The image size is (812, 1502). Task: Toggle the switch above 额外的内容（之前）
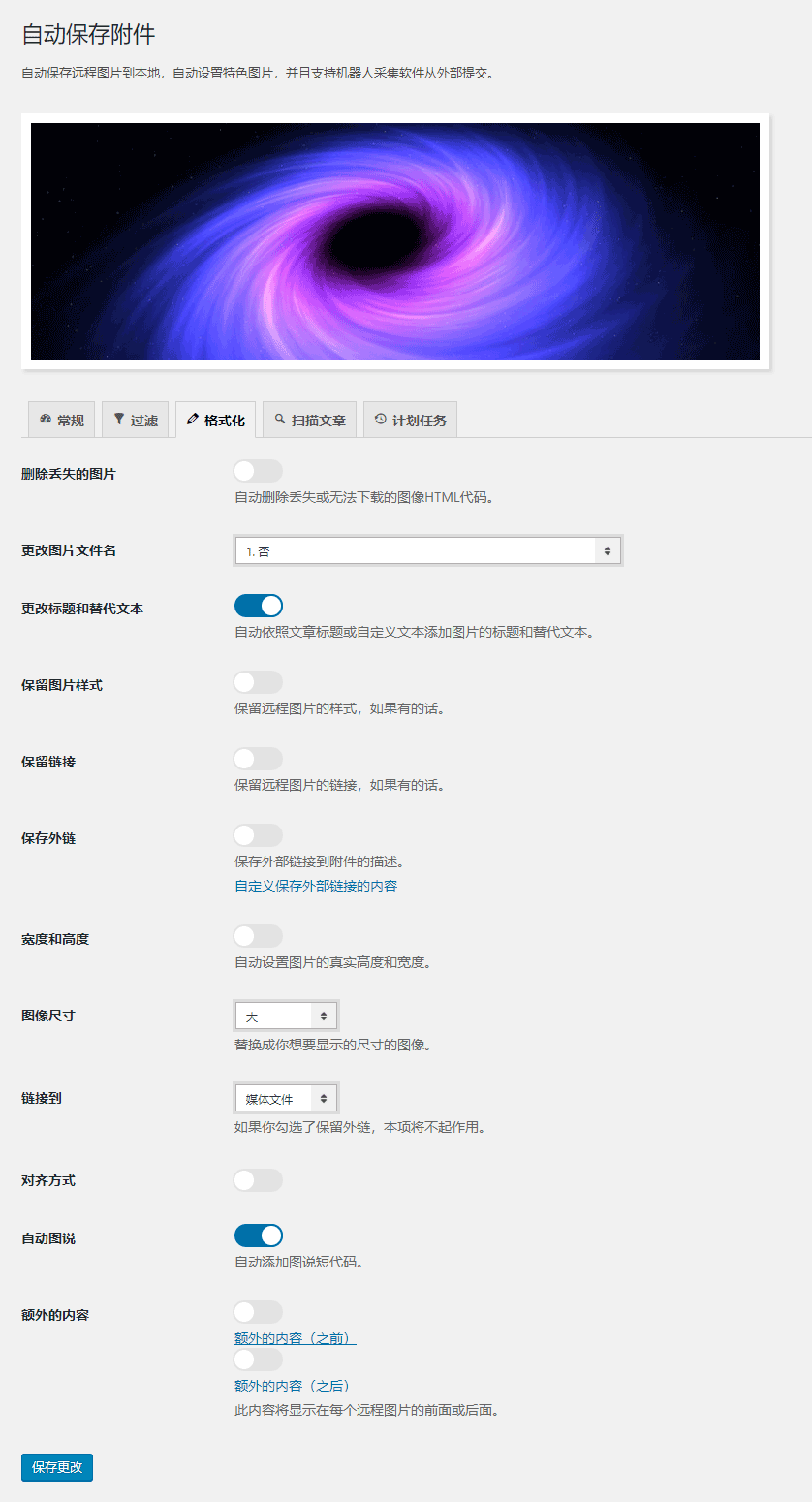coord(259,1312)
